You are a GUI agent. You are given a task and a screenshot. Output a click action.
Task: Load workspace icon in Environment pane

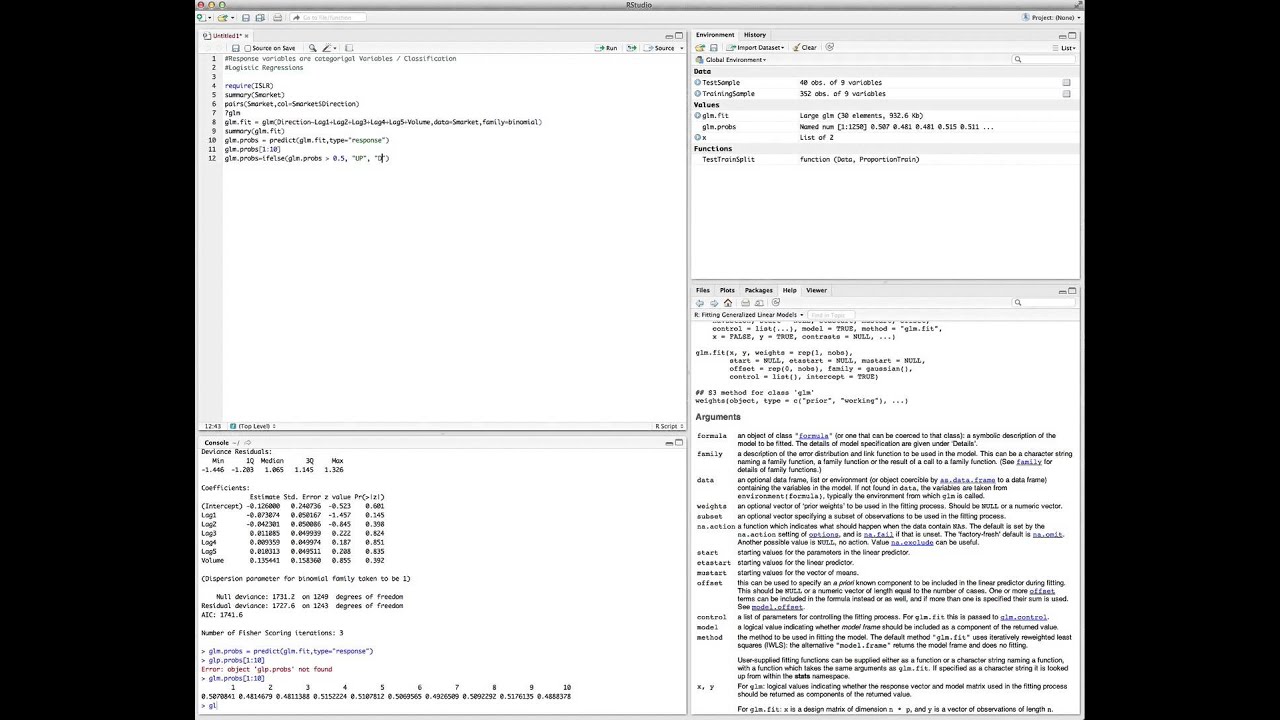point(700,47)
